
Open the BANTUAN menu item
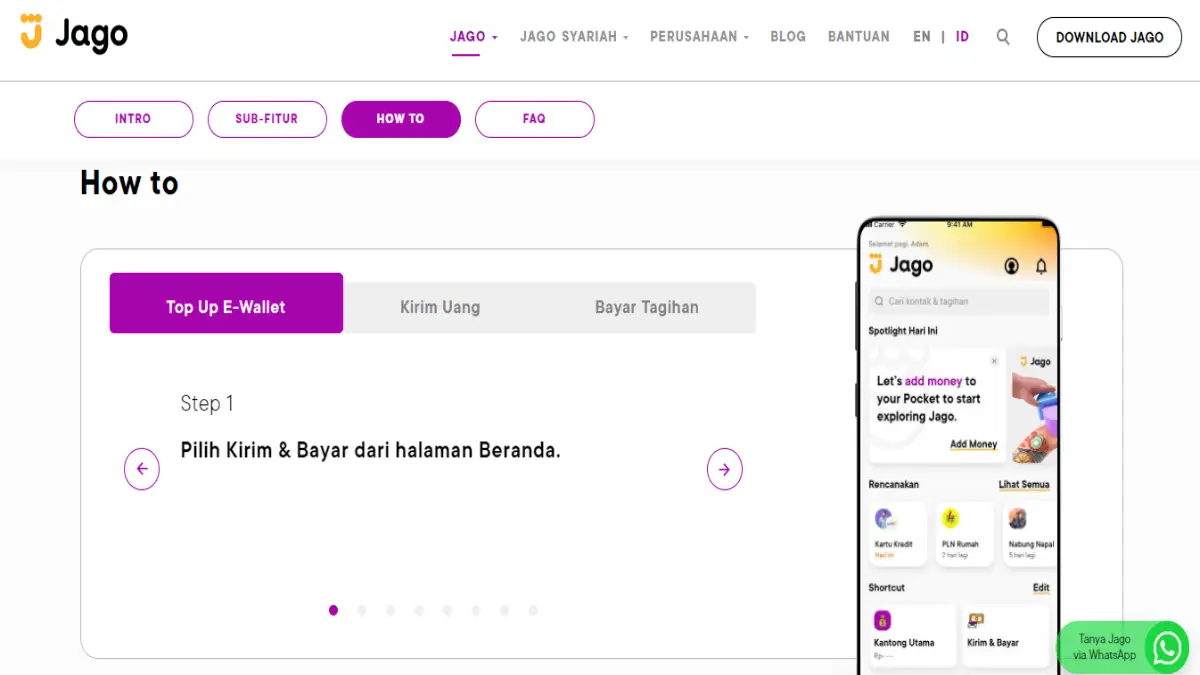click(859, 37)
